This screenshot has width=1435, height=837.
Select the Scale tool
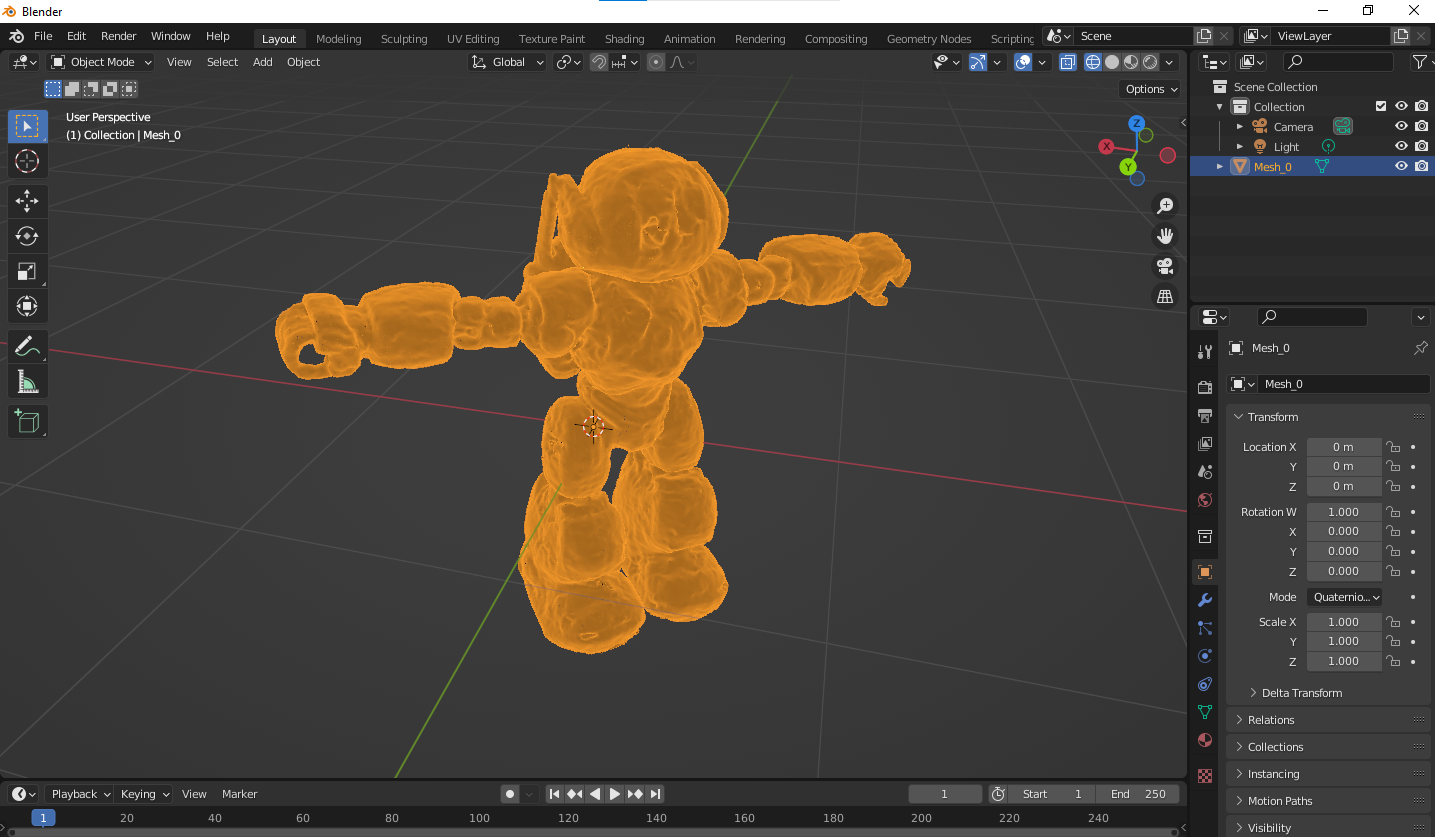27,271
